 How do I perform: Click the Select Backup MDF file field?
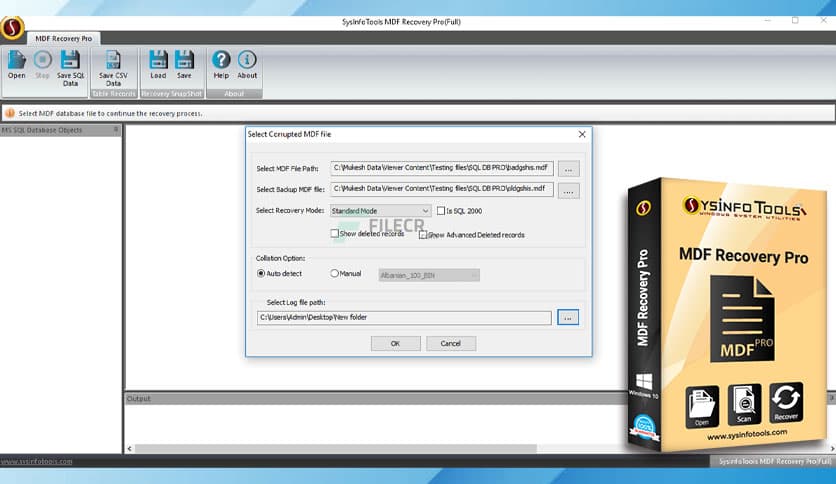coord(441,189)
